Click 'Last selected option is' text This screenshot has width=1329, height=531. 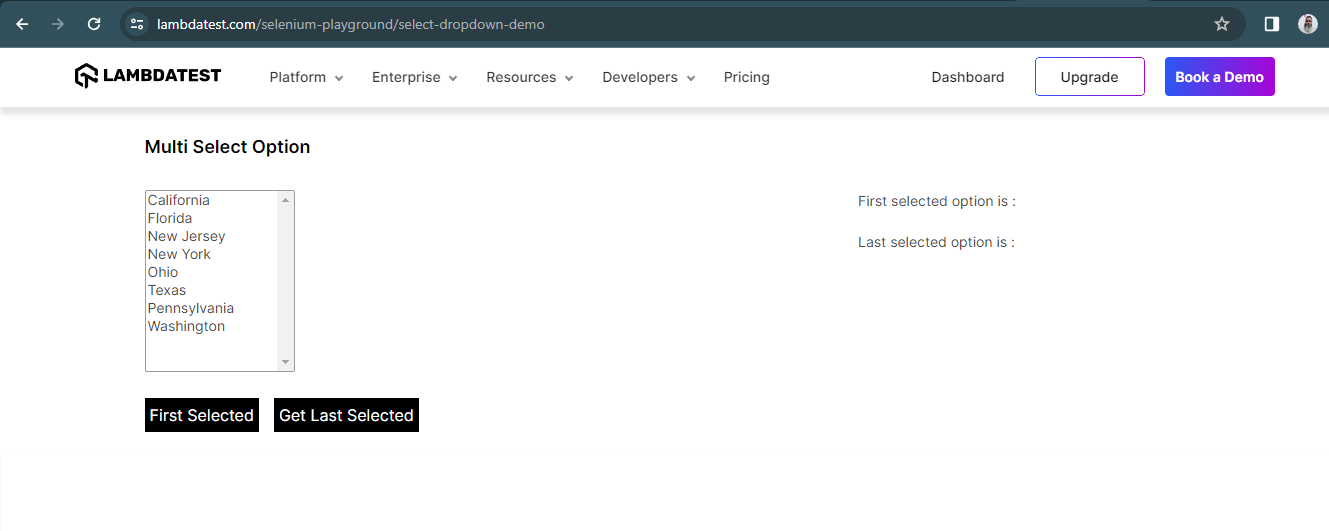[936, 242]
